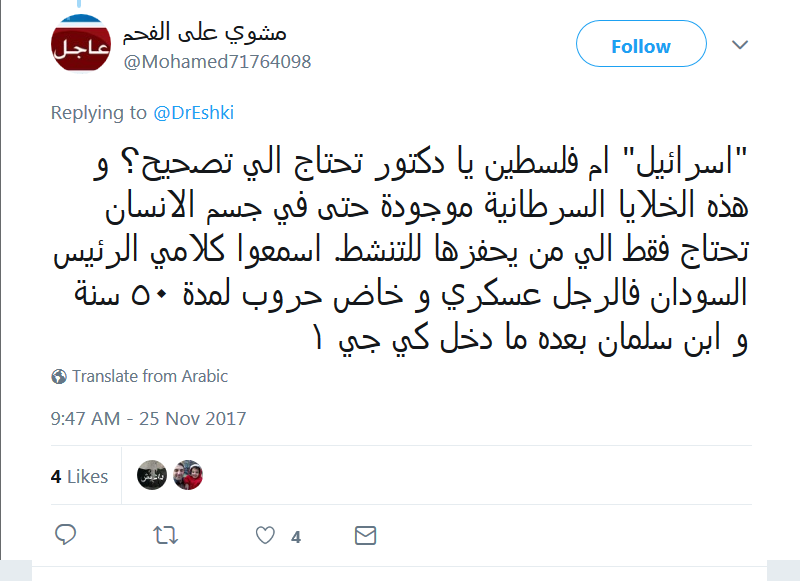Open the @Mohamed71764098 handle link
The width and height of the screenshot is (800, 581).
(x=217, y=62)
